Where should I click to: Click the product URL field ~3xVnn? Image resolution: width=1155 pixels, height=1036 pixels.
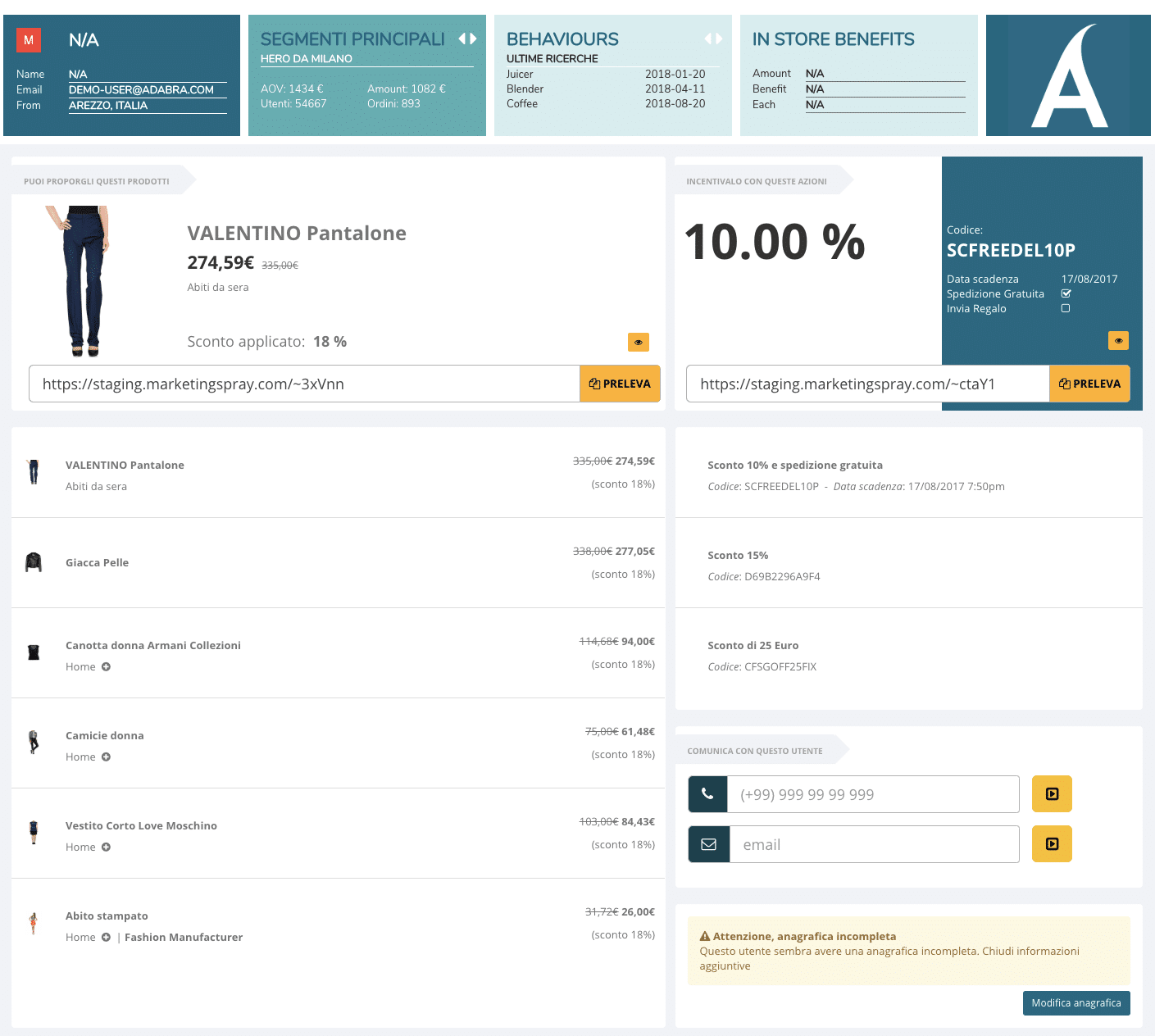pyautogui.click(x=304, y=384)
